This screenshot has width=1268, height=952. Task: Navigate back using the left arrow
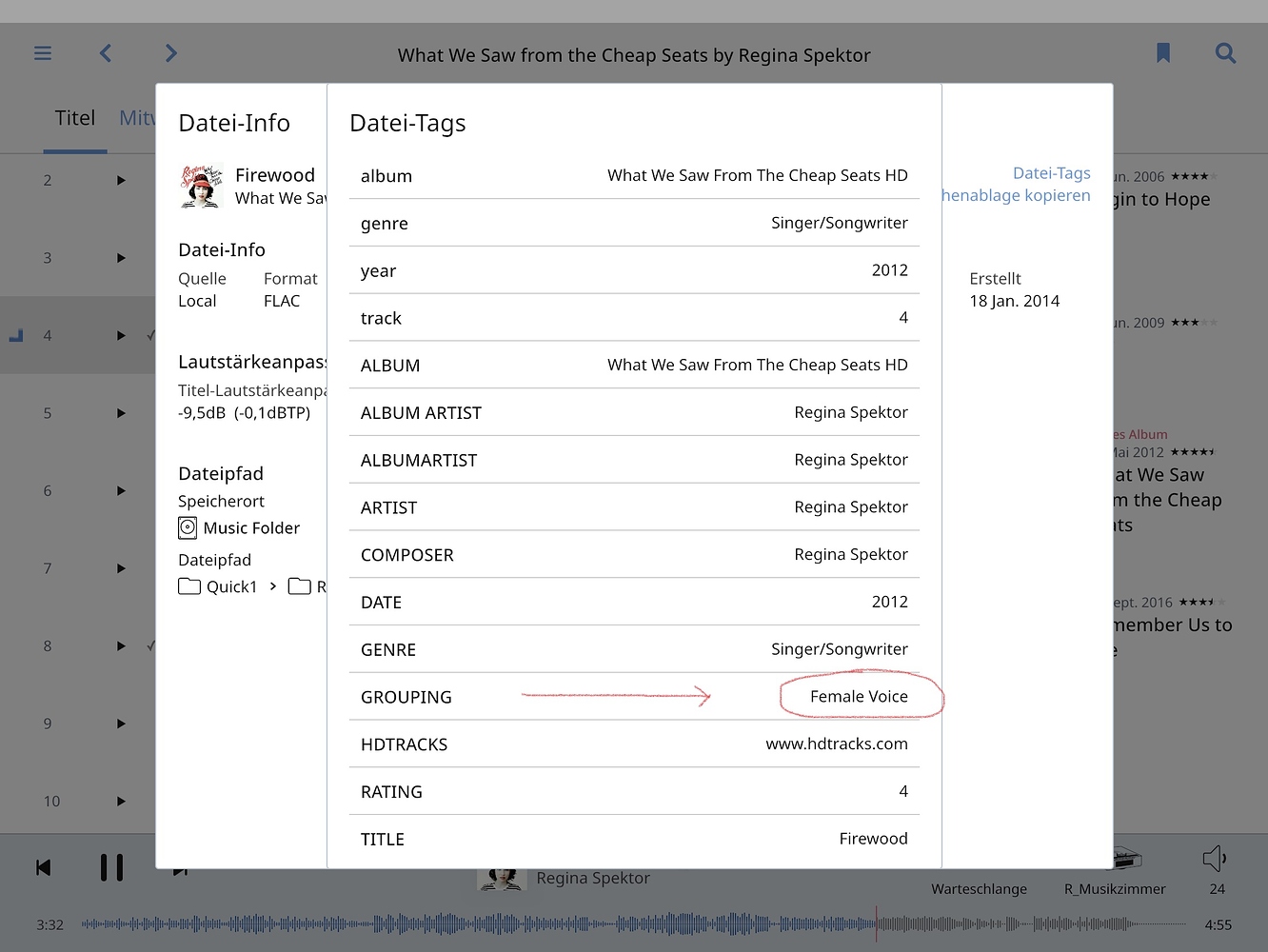106,53
